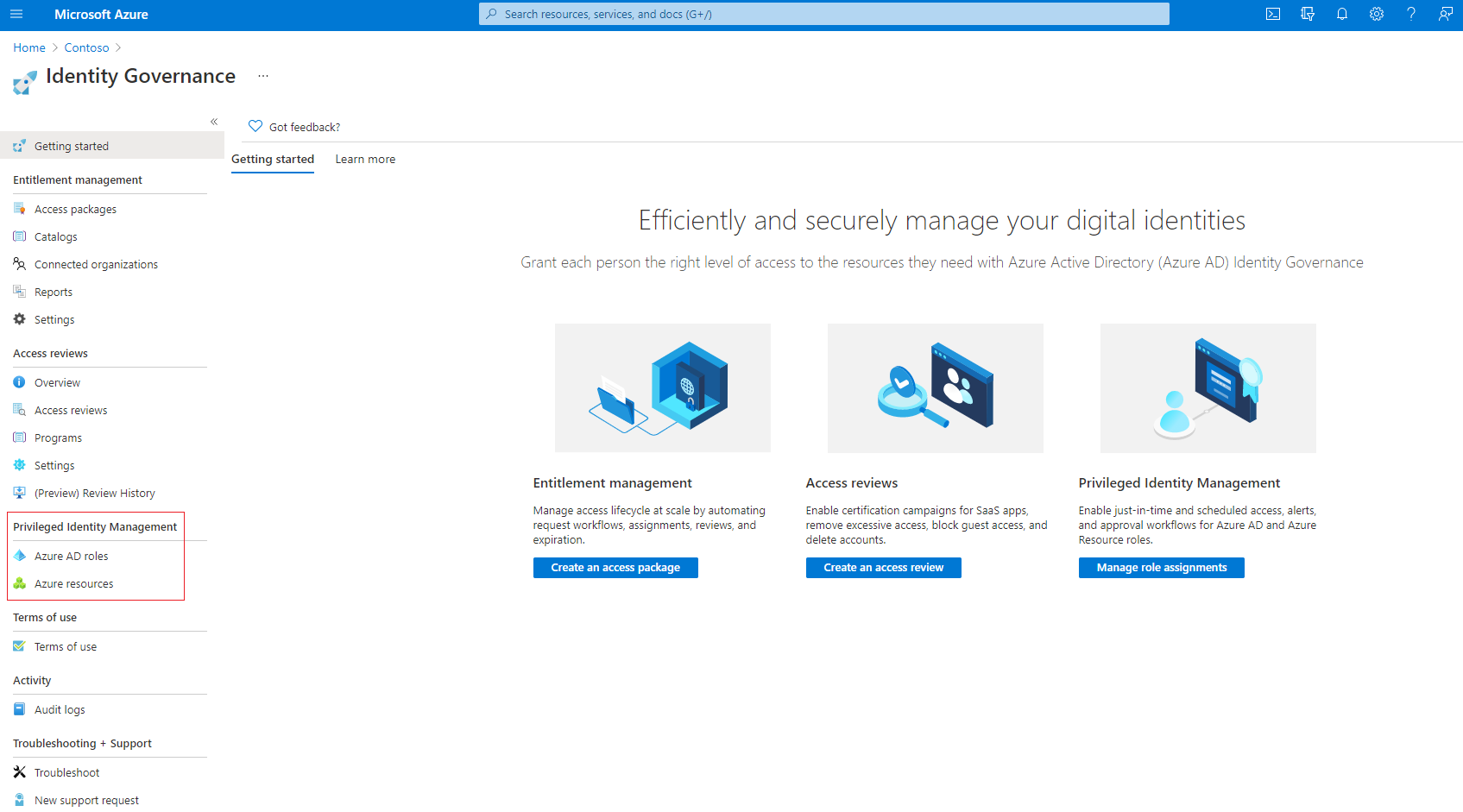Click the Privileged Identity Management illustration
This screenshot has width=1463, height=812.
[1208, 387]
